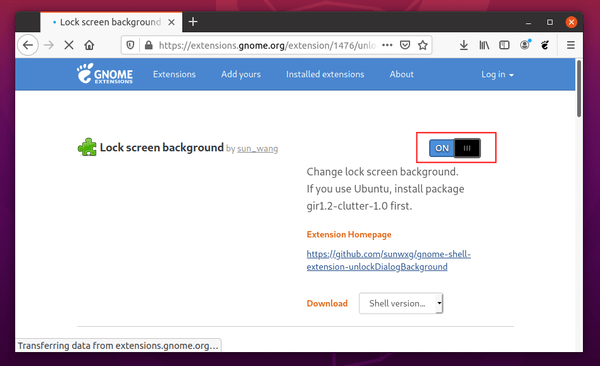Open the Firefox hamburger menu
The image size is (600, 366).
point(571,45)
